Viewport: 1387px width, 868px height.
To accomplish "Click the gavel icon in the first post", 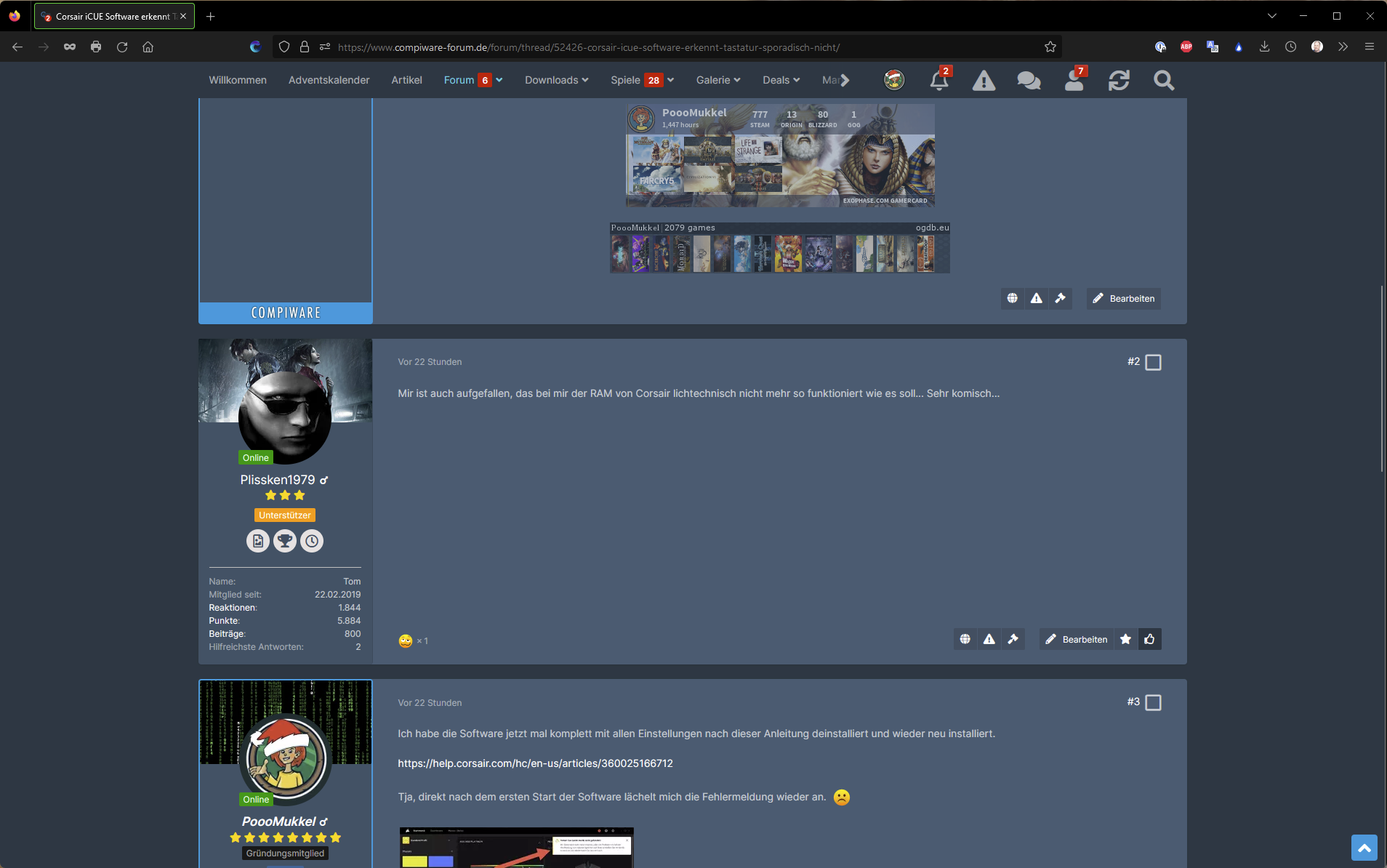I will coord(1061,298).
